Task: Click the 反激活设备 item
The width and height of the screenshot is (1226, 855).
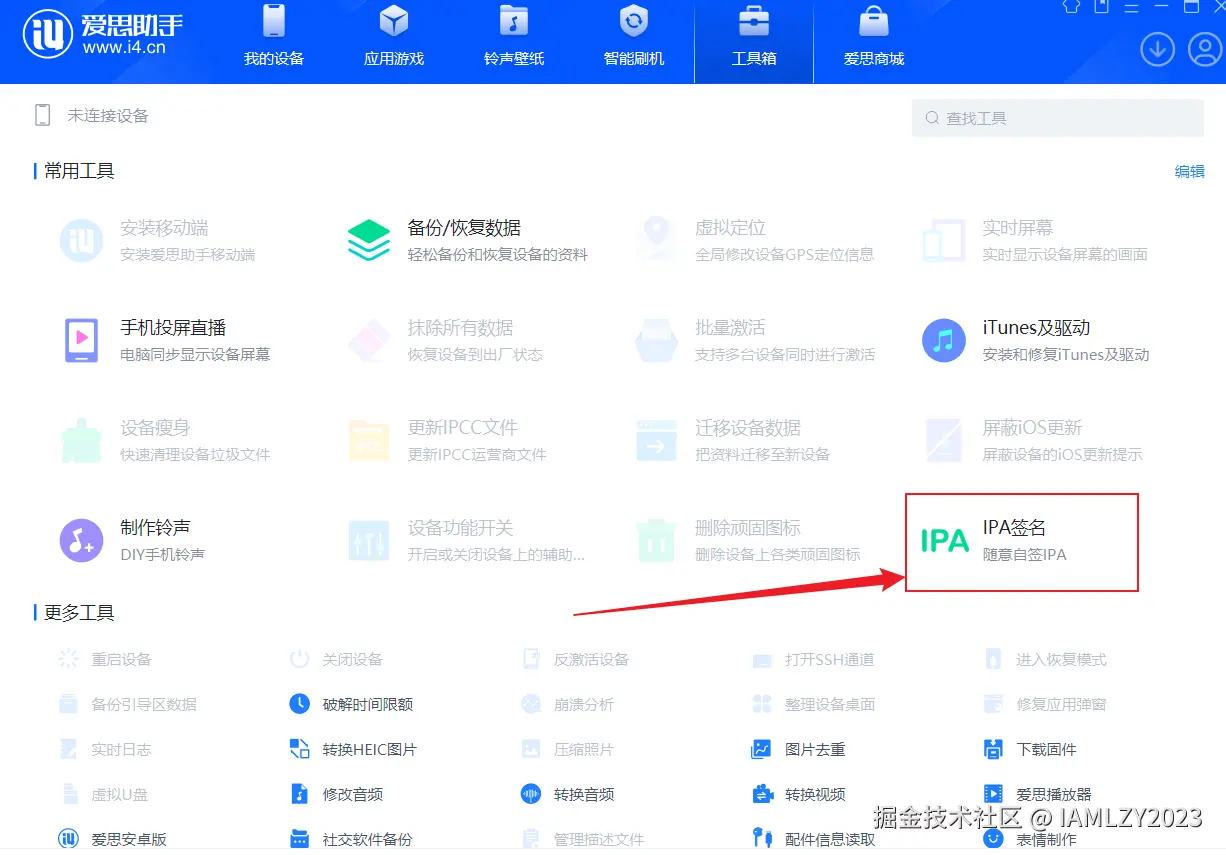Action: coord(575,659)
